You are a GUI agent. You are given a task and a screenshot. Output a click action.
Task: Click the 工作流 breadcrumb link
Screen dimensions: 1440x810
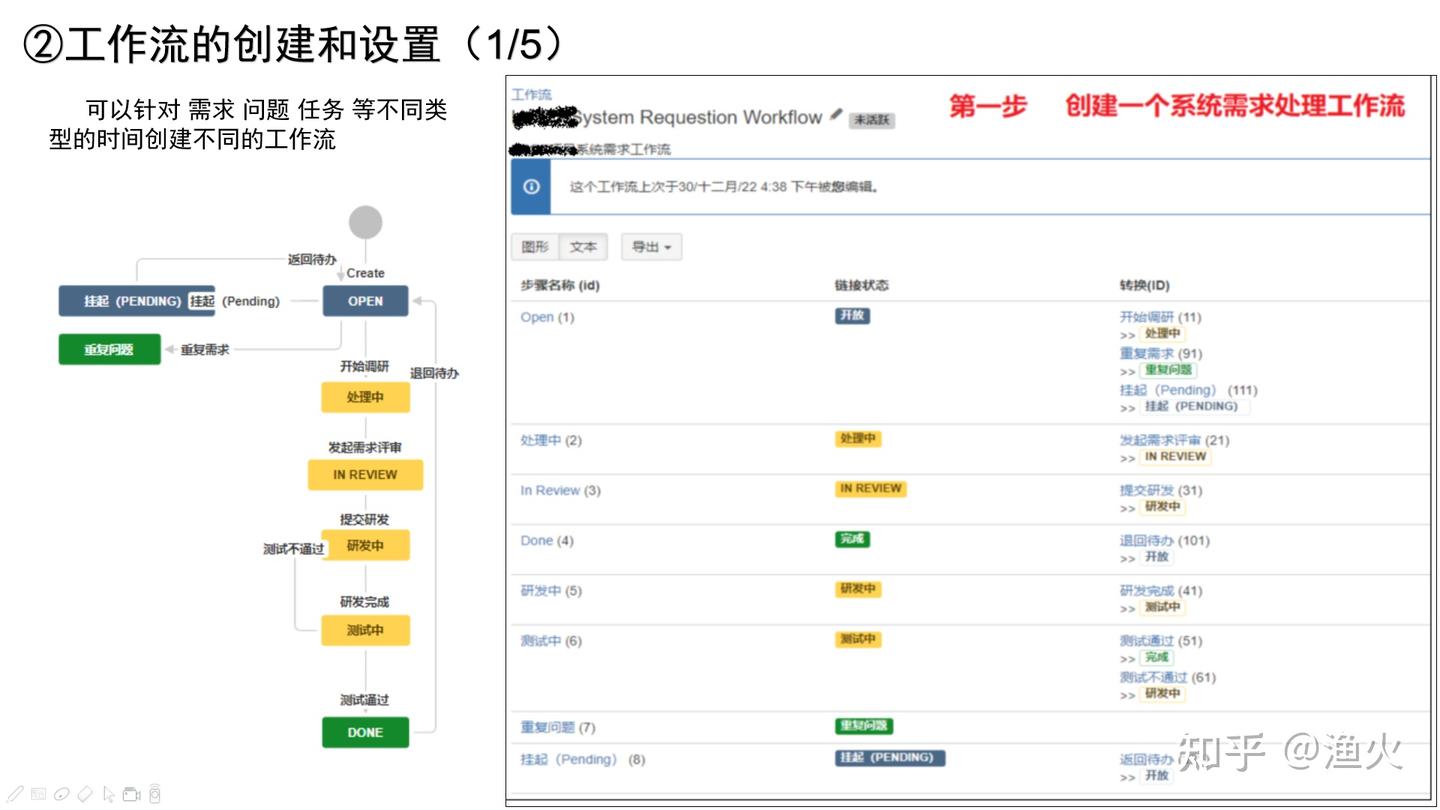point(531,94)
